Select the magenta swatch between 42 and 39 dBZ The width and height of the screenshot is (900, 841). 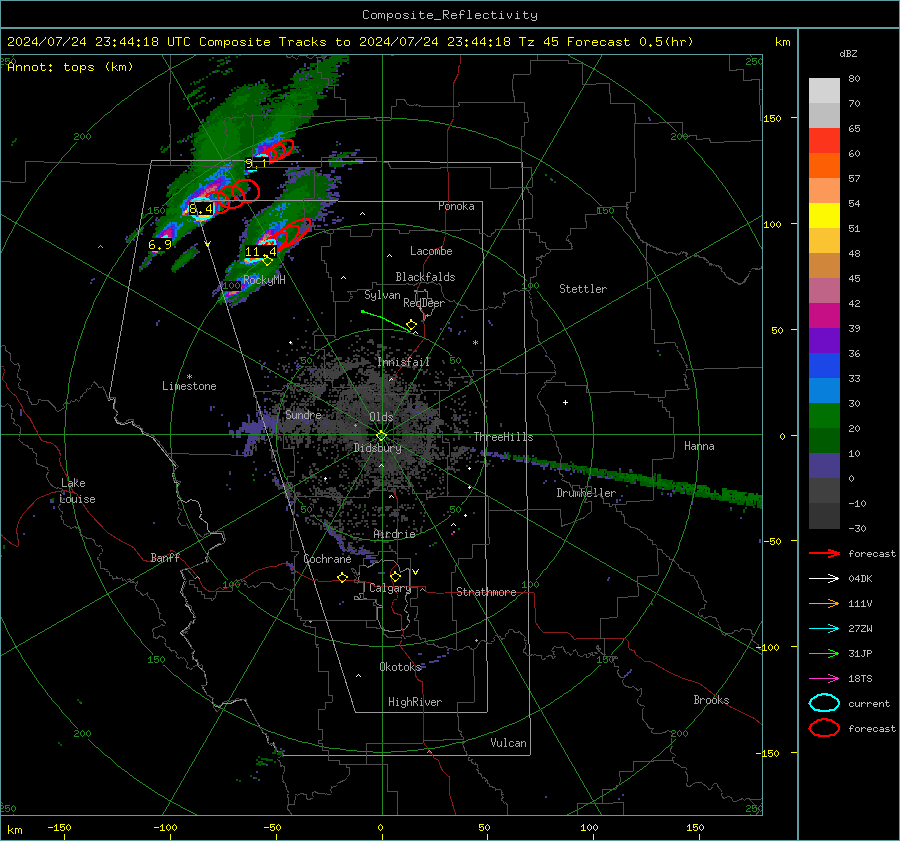click(824, 316)
